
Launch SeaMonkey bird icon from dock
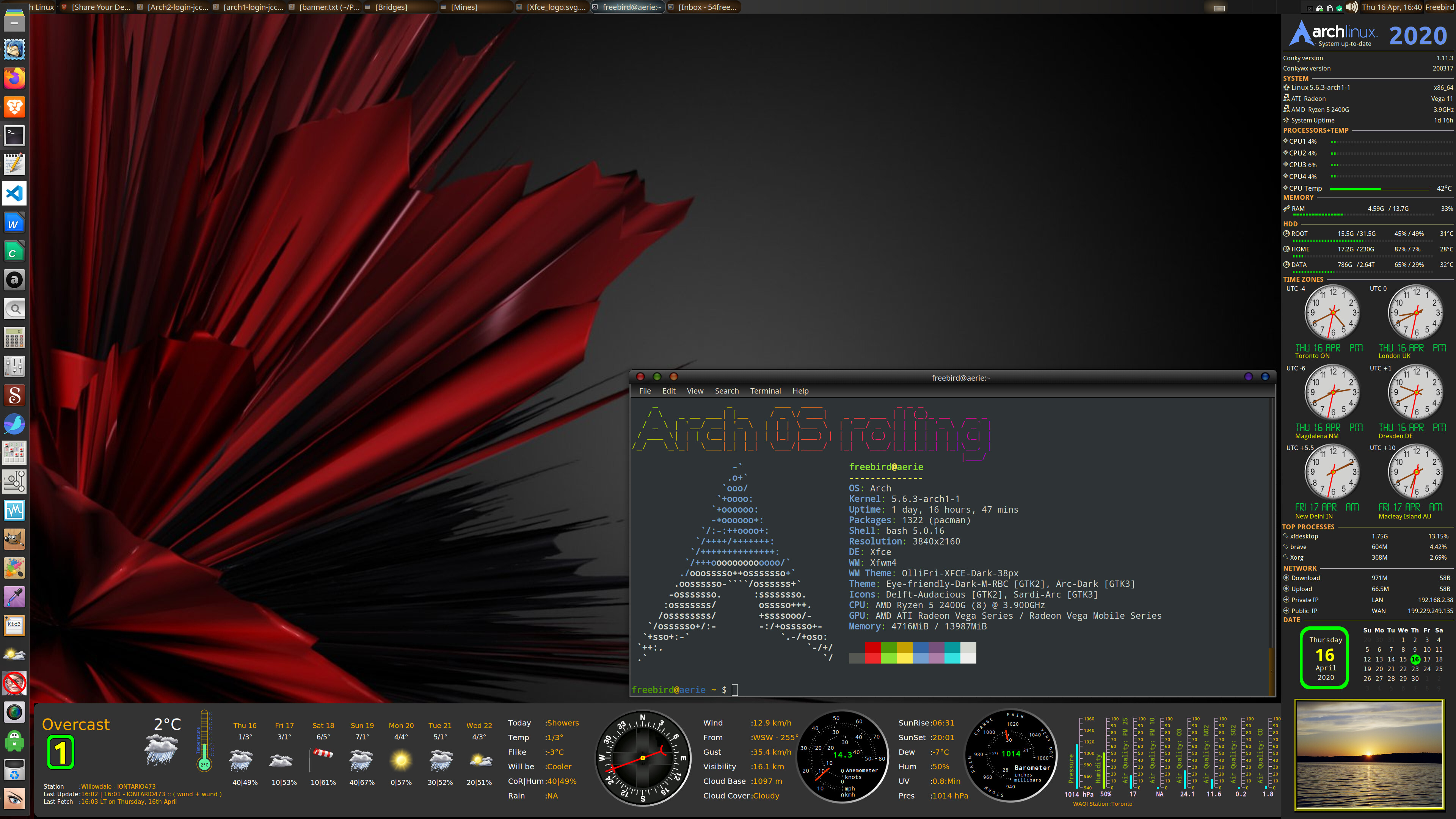click(14, 424)
